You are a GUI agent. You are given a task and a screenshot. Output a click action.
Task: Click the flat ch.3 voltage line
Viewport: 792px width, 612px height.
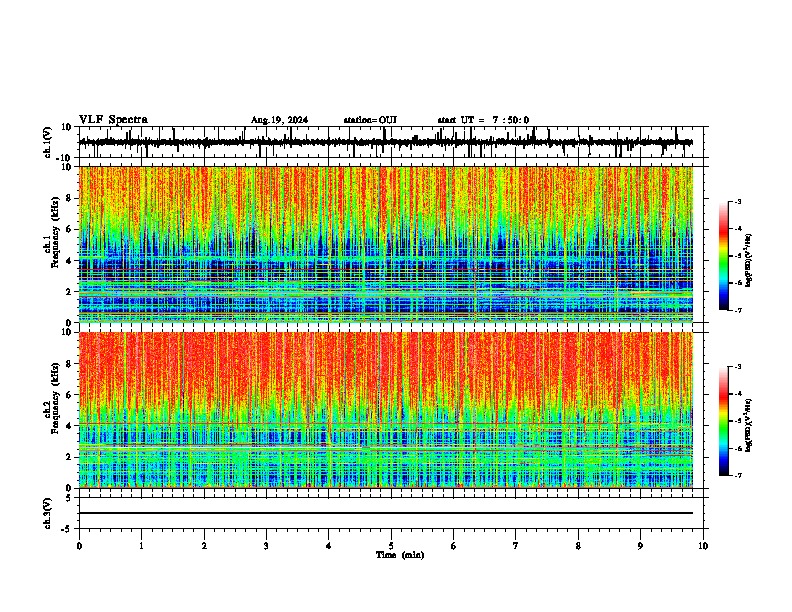point(385,513)
